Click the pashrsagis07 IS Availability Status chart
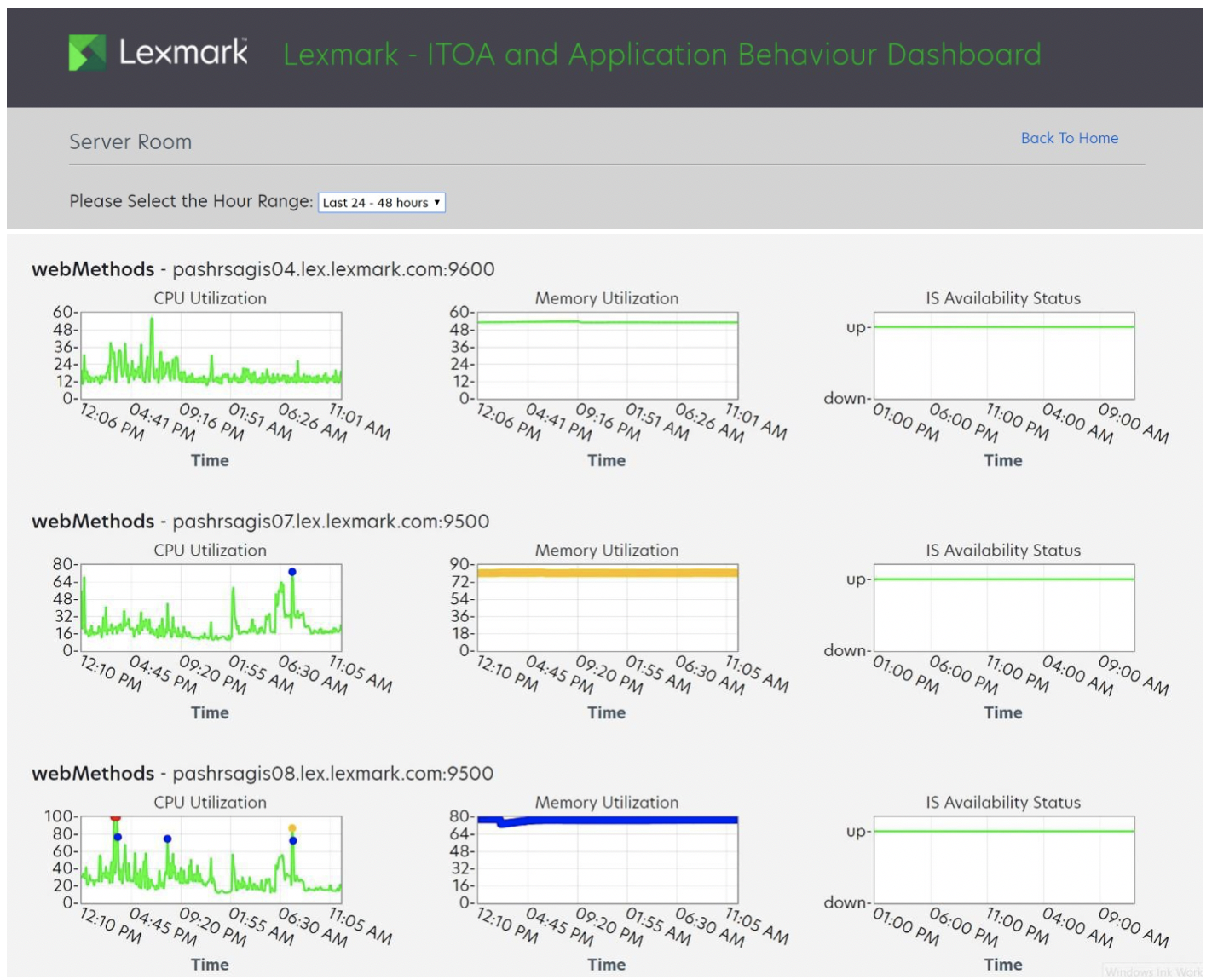Viewport: 1212px width, 980px height. point(1003,608)
